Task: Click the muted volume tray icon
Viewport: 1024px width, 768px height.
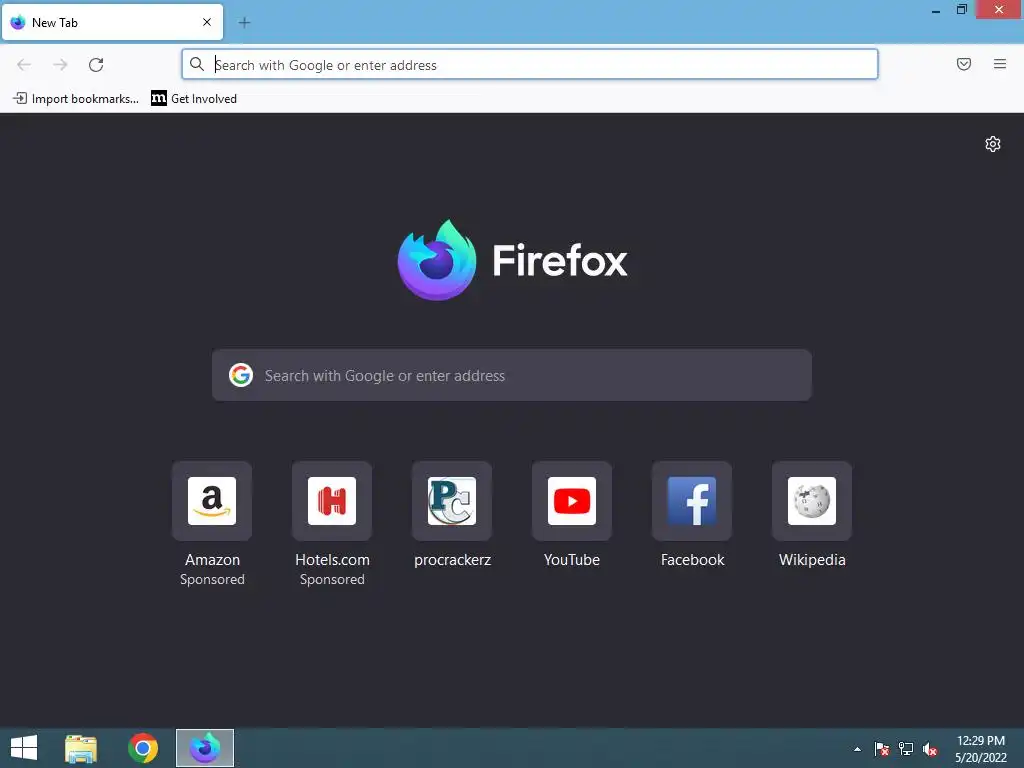Action: (x=930, y=749)
